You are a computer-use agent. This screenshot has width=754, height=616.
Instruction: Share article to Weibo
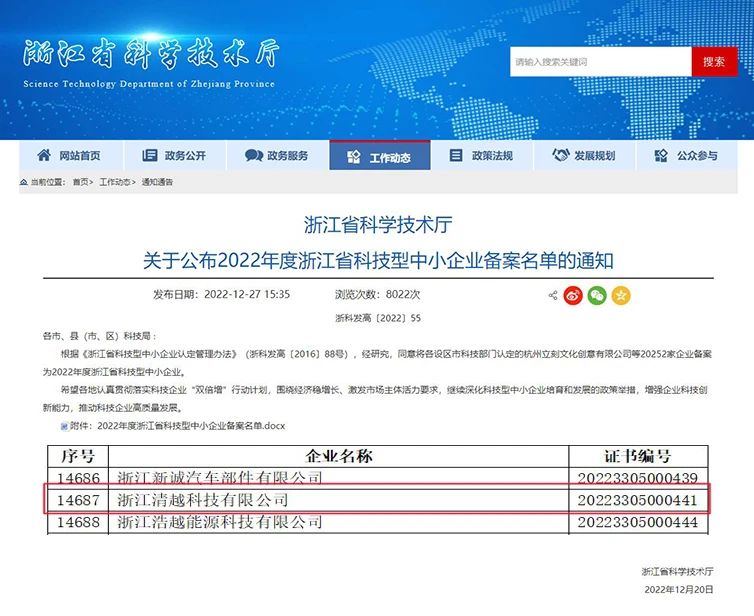pos(574,295)
